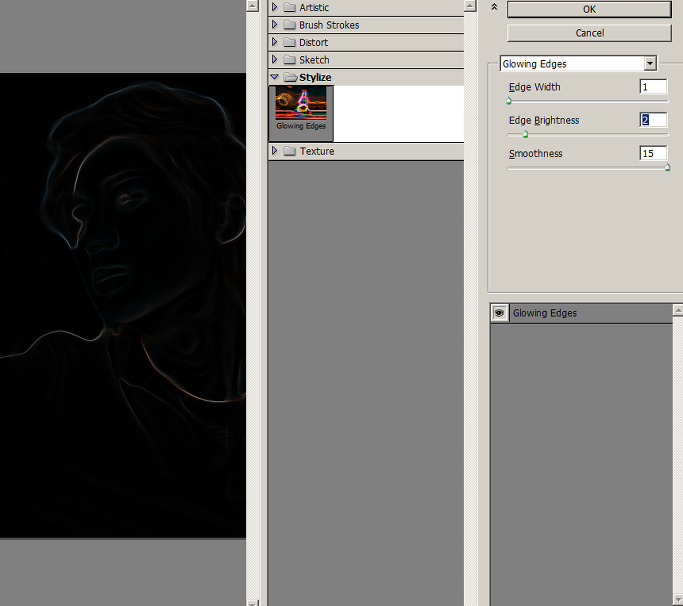Viewport: 683px width, 606px height.
Task: Expand the Artistic filter folder
Action: tap(274, 7)
